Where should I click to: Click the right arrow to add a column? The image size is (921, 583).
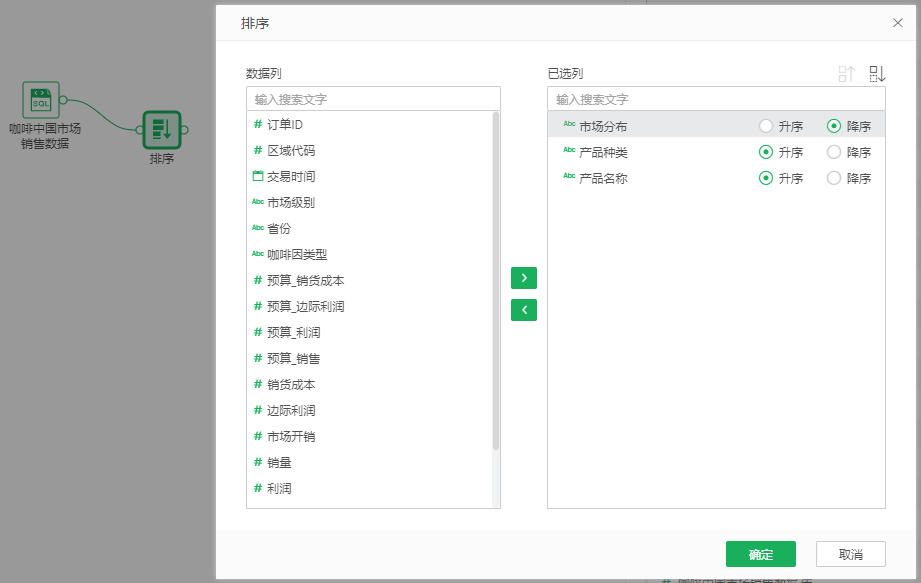pos(523,278)
